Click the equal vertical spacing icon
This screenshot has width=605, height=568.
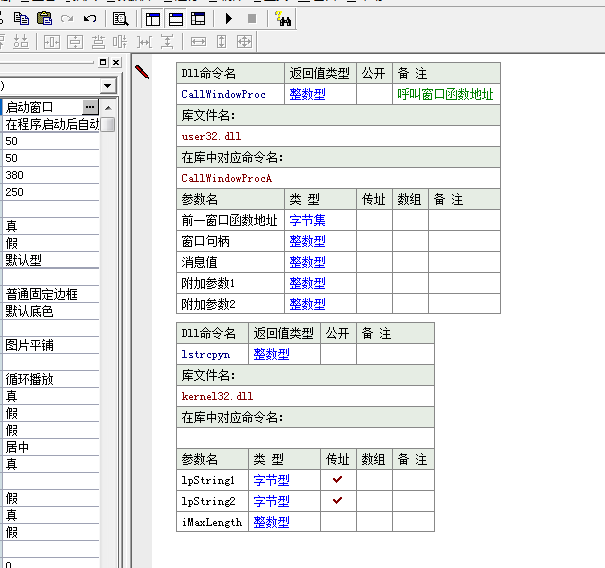pyautogui.click(x=167, y=42)
